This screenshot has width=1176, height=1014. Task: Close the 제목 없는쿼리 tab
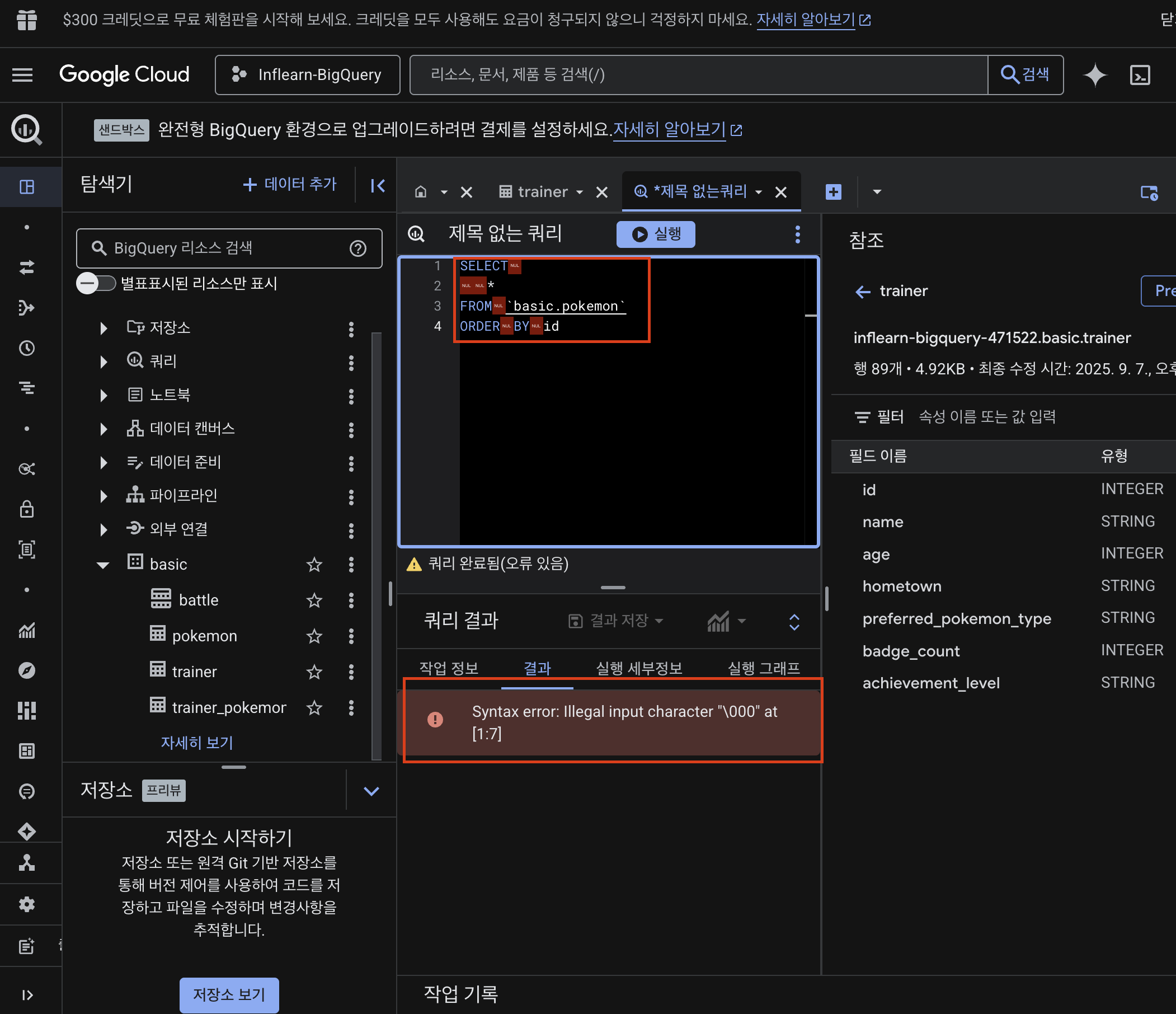pyautogui.click(x=781, y=193)
